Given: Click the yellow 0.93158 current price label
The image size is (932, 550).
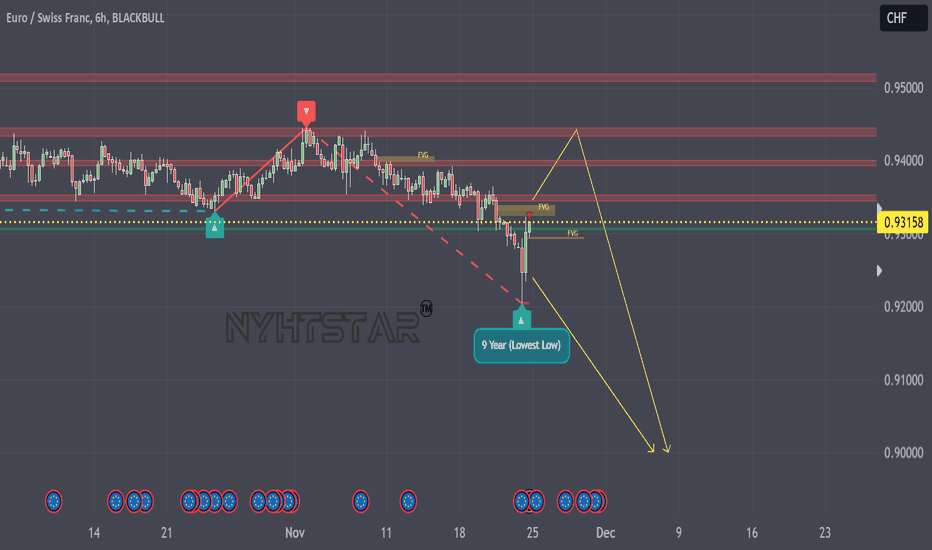Looking at the screenshot, I should tap(902, 222).
